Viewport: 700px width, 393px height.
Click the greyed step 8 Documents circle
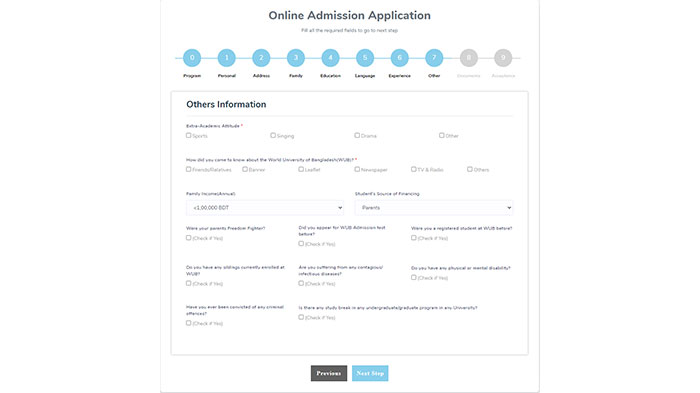(x=469, y=58)
